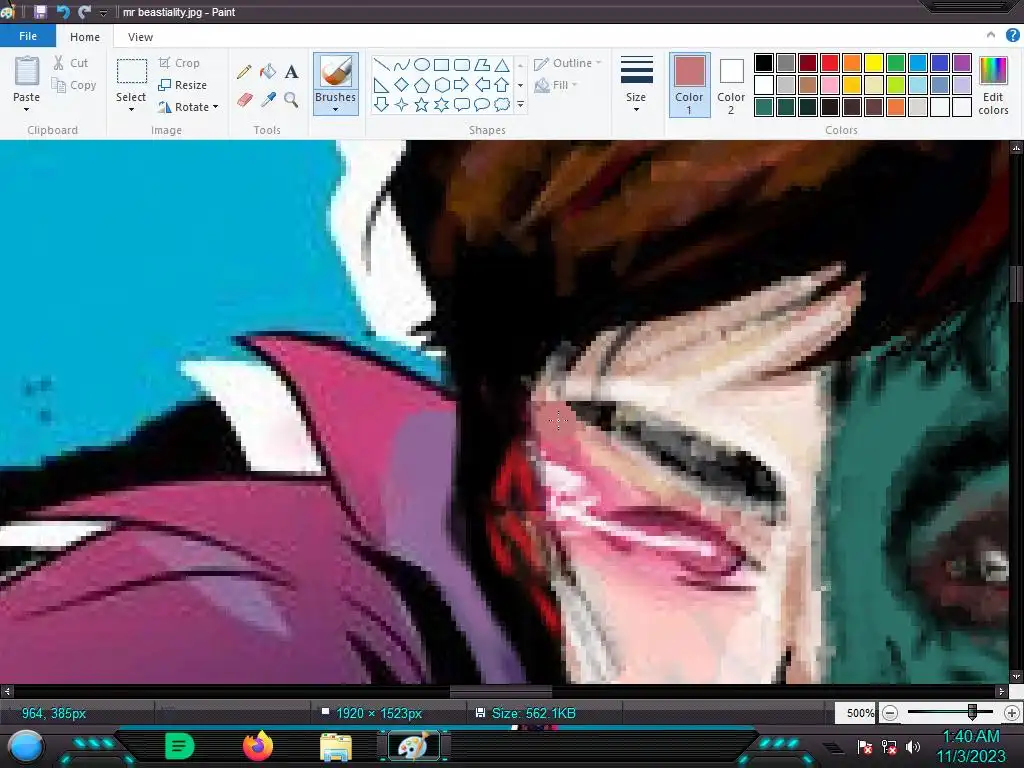Image resolution: width=1024 pixels, height=768 pixels.
Task: Undo the last action
Action: coord(63,12)
